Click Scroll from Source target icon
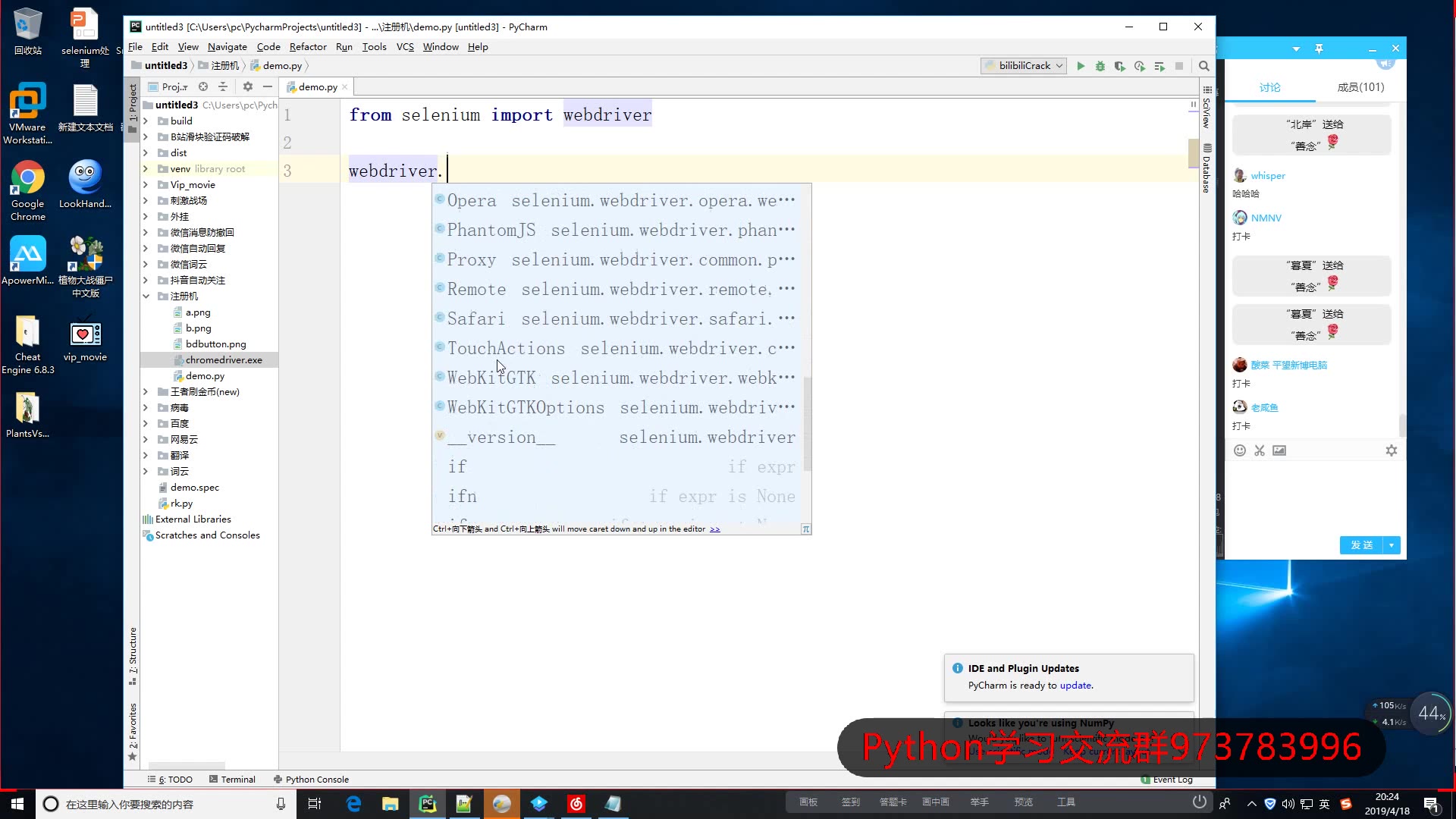The height and width of the screenshot is (819, 1456). (x=203, y=86)
